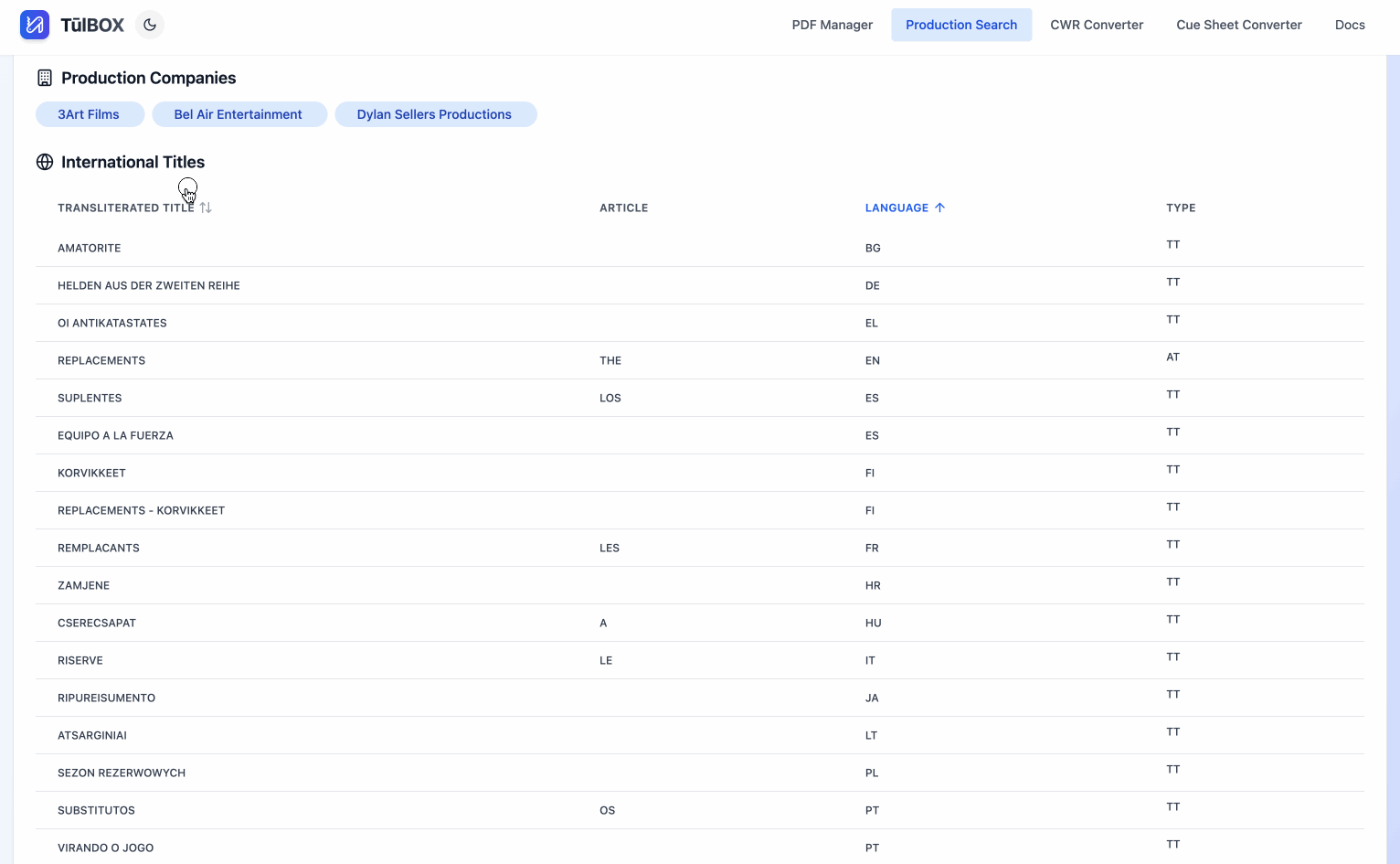Select the REPLACEMENTS title row
The image size is (1400, 864).
coord(366,360)
